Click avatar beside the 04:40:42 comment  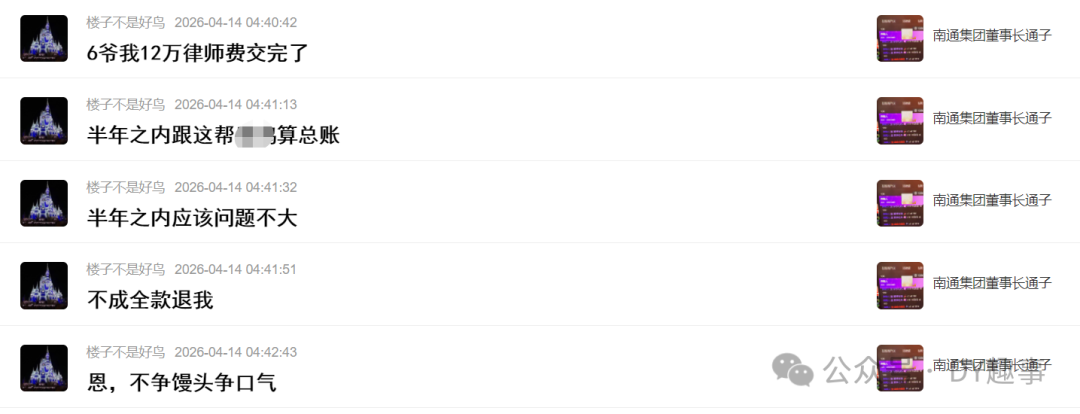tap(44, 39)
